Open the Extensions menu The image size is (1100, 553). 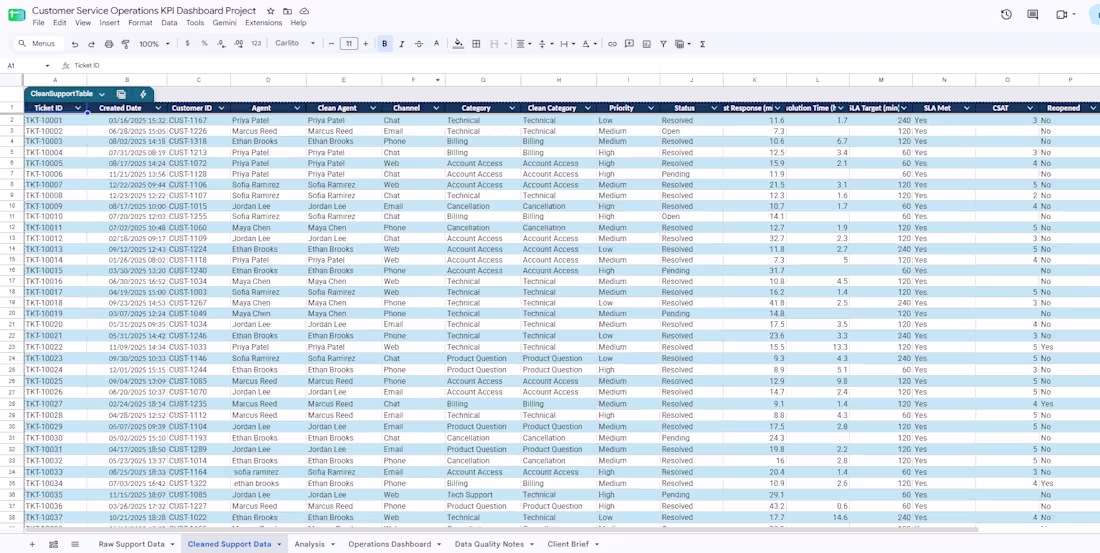click(x=264, y=22)
